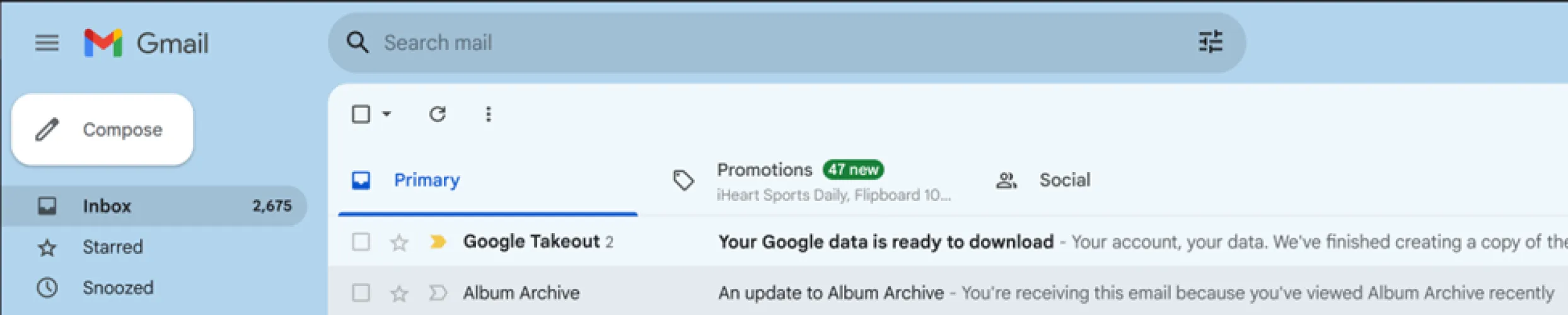Click the Compose button
Screen dimensions: 1568x315
tap(102, 130)
